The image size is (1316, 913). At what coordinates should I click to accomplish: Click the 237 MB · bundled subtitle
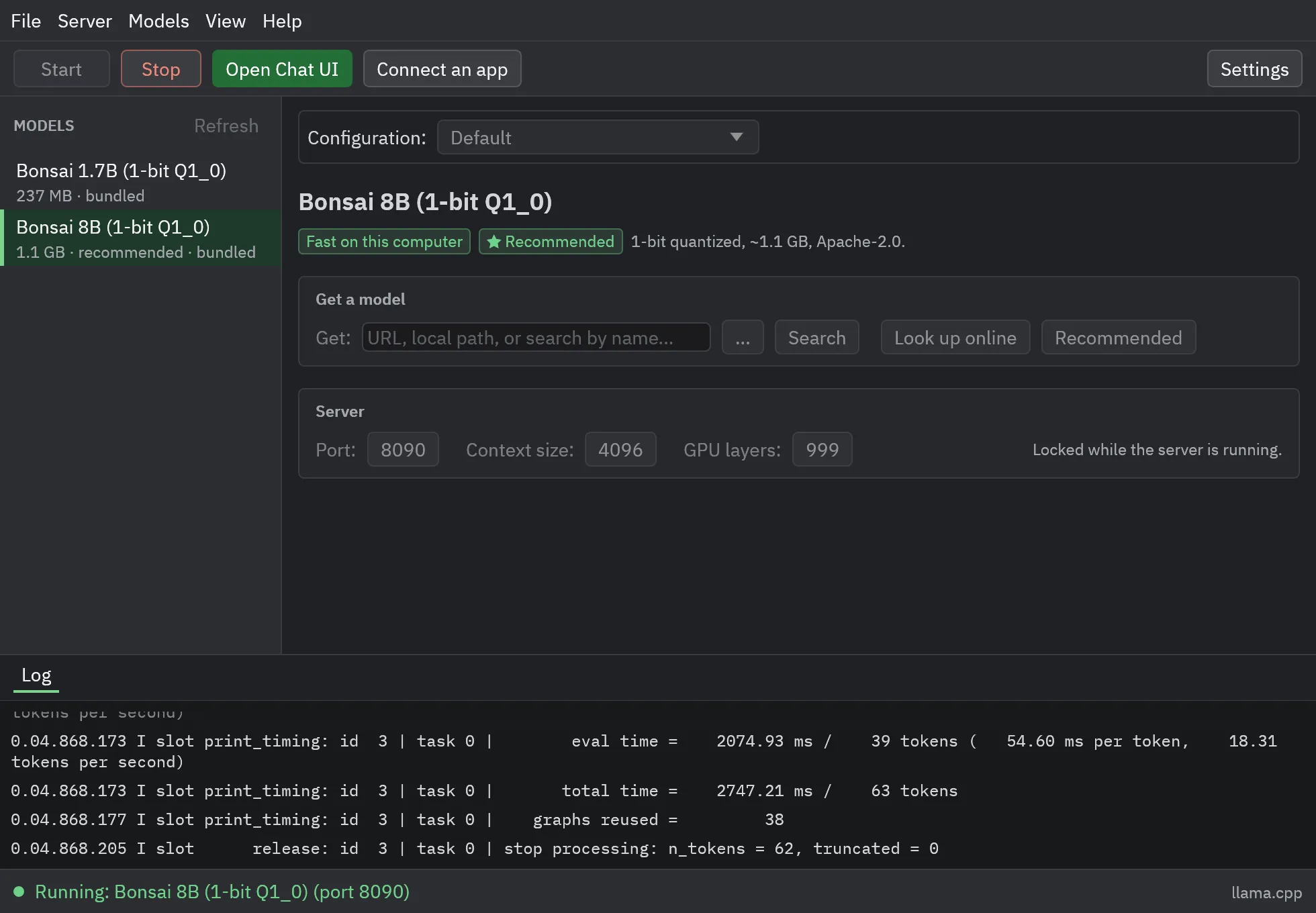click(x=80, y=196)
